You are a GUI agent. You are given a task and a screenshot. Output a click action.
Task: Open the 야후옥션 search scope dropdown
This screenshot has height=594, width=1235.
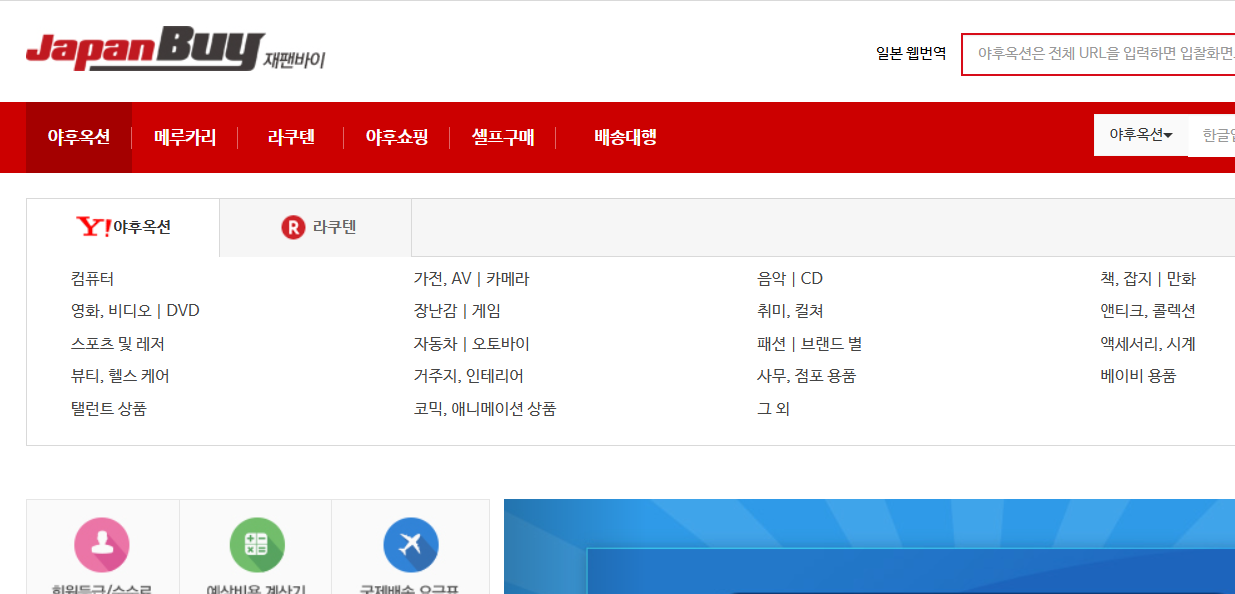tap(1141, 135)
